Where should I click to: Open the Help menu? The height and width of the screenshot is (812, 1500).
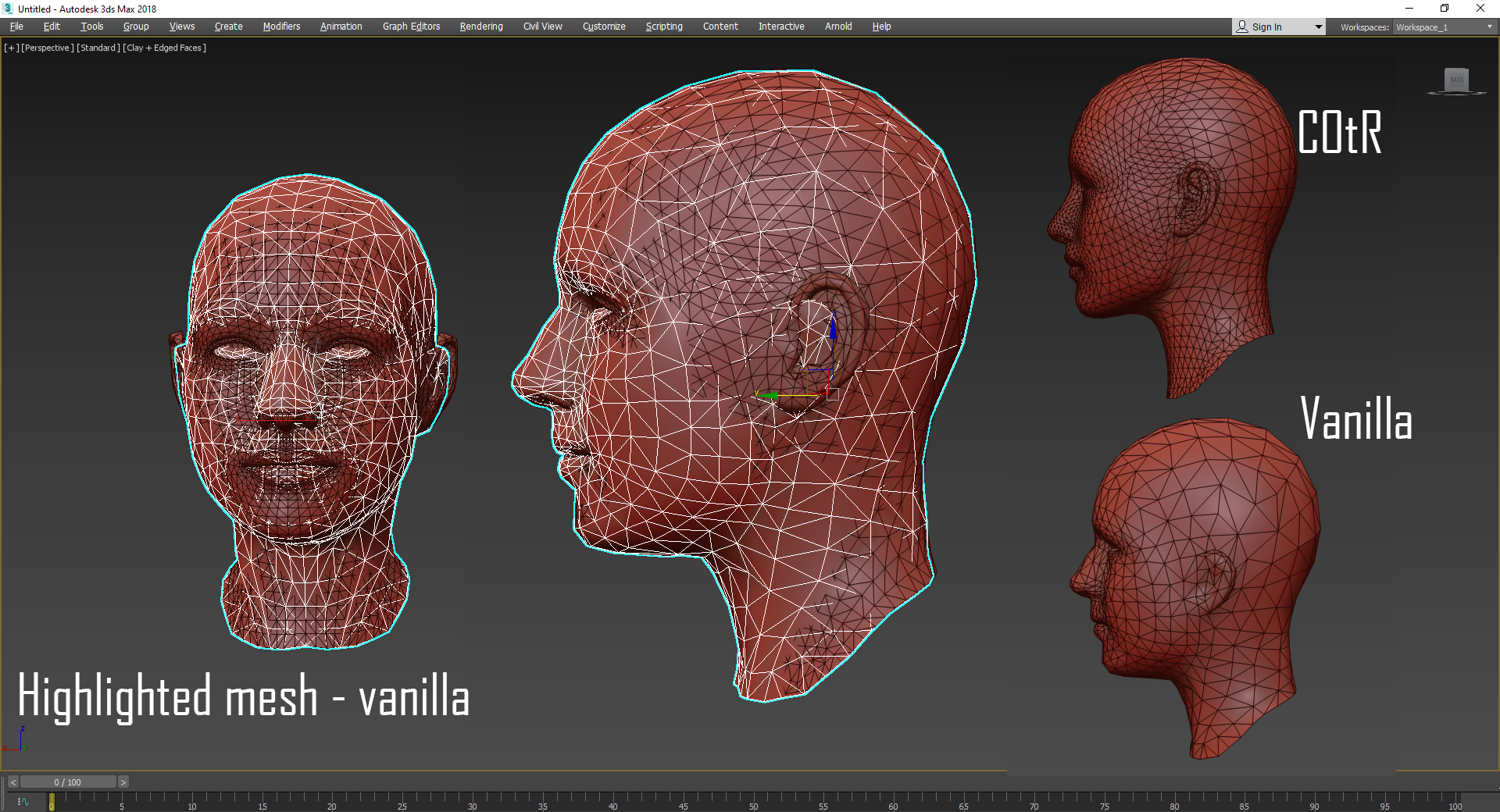coord(881,27)
